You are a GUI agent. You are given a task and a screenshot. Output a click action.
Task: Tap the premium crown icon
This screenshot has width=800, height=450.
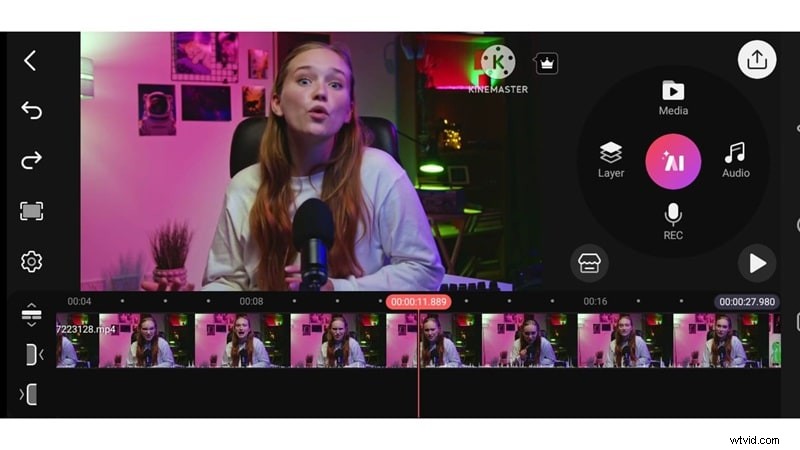546,64
